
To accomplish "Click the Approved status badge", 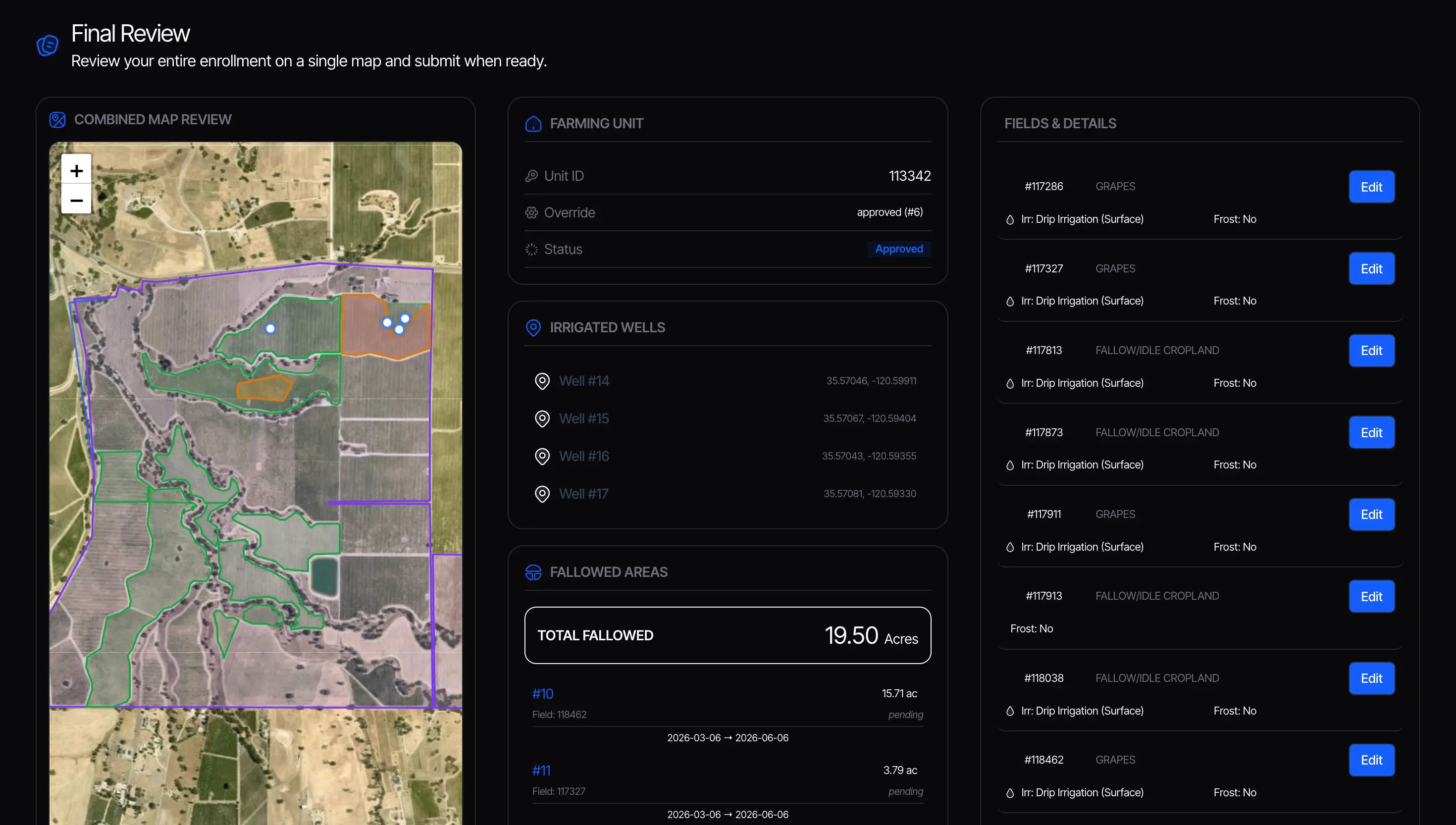I will (x=898, y=249).
